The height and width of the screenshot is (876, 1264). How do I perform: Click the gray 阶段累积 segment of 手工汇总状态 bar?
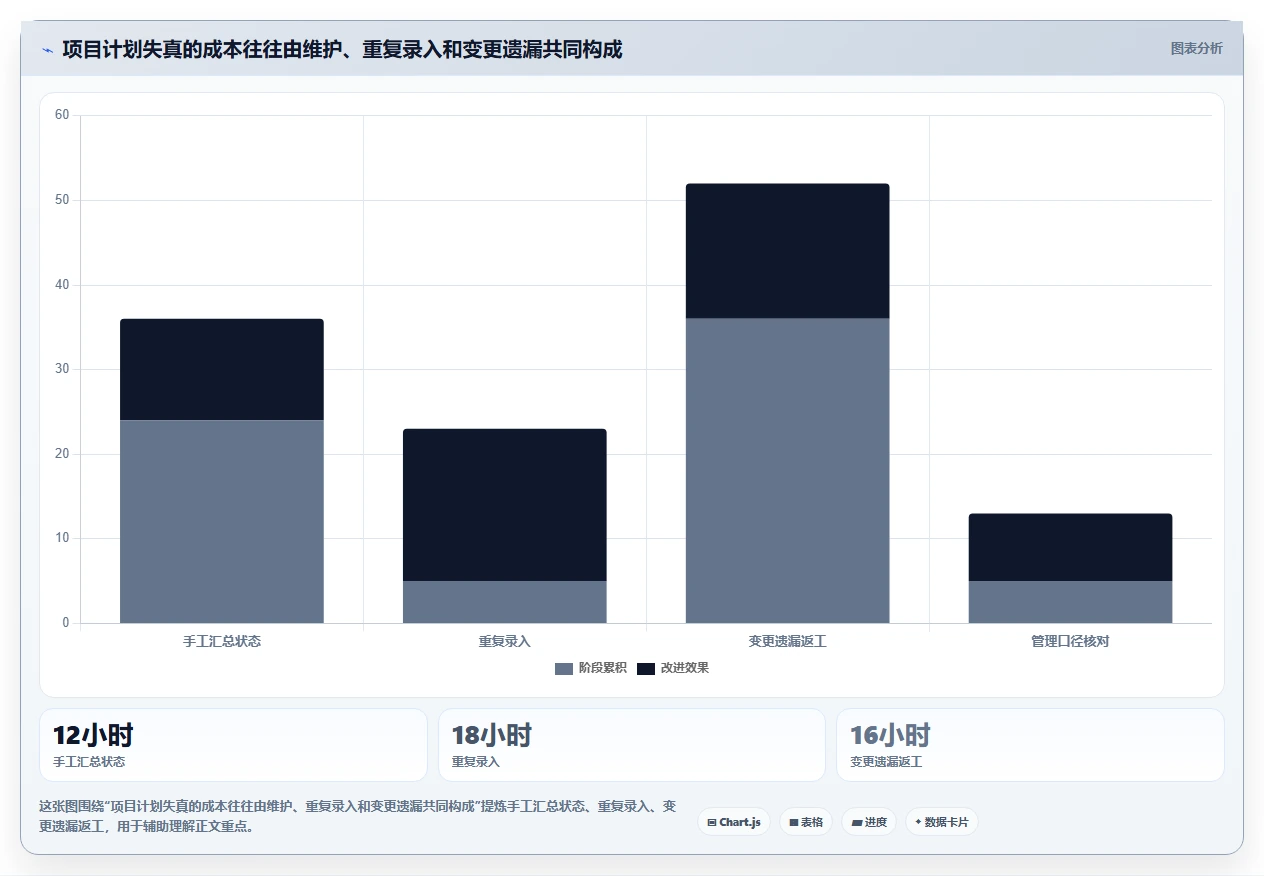[x=222, y=521]
